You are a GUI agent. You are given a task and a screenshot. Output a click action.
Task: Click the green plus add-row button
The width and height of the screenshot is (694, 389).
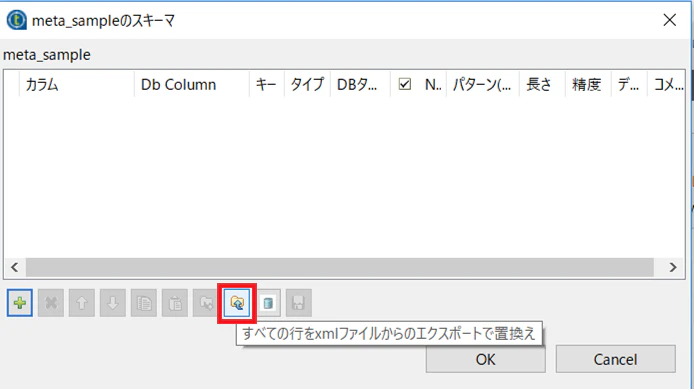pos(19,303)
